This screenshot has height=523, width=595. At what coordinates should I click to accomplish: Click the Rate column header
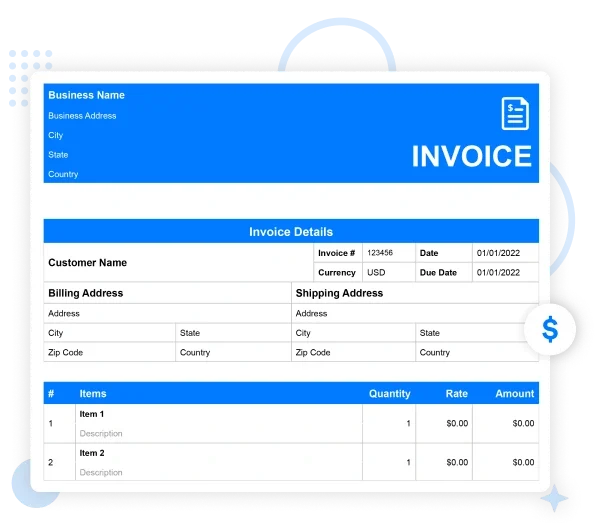tap(456, 394)
